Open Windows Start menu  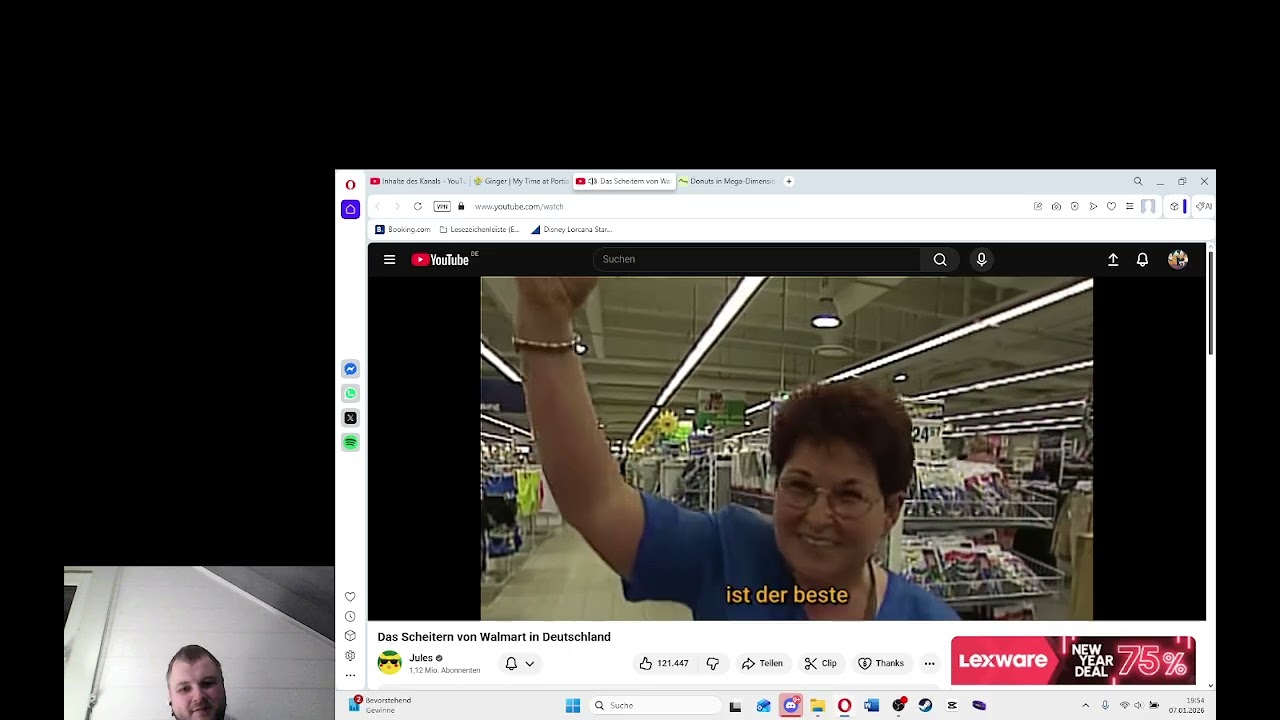click(572, 705)
